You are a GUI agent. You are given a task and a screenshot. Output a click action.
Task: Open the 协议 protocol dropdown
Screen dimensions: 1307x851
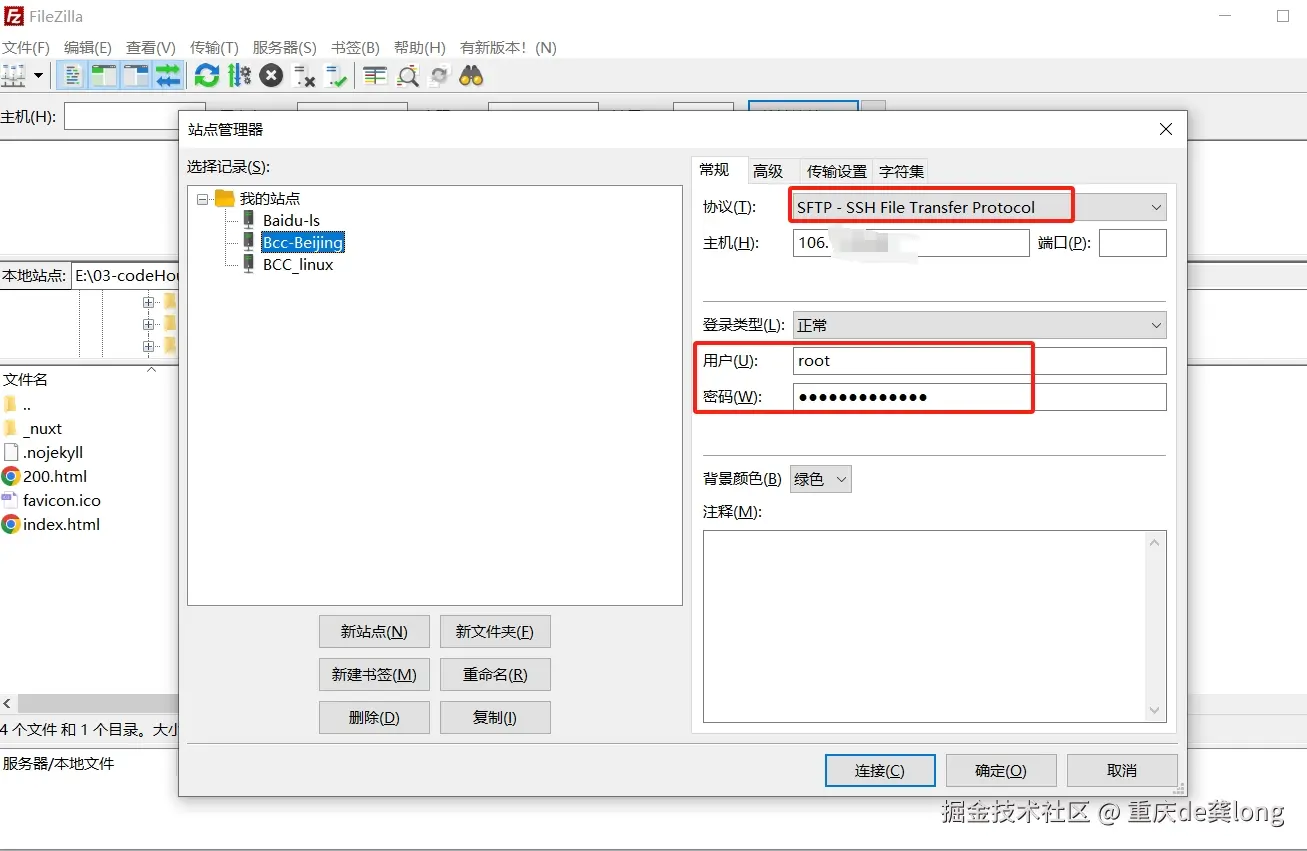pyautogui.click(x=1157, y=206)
